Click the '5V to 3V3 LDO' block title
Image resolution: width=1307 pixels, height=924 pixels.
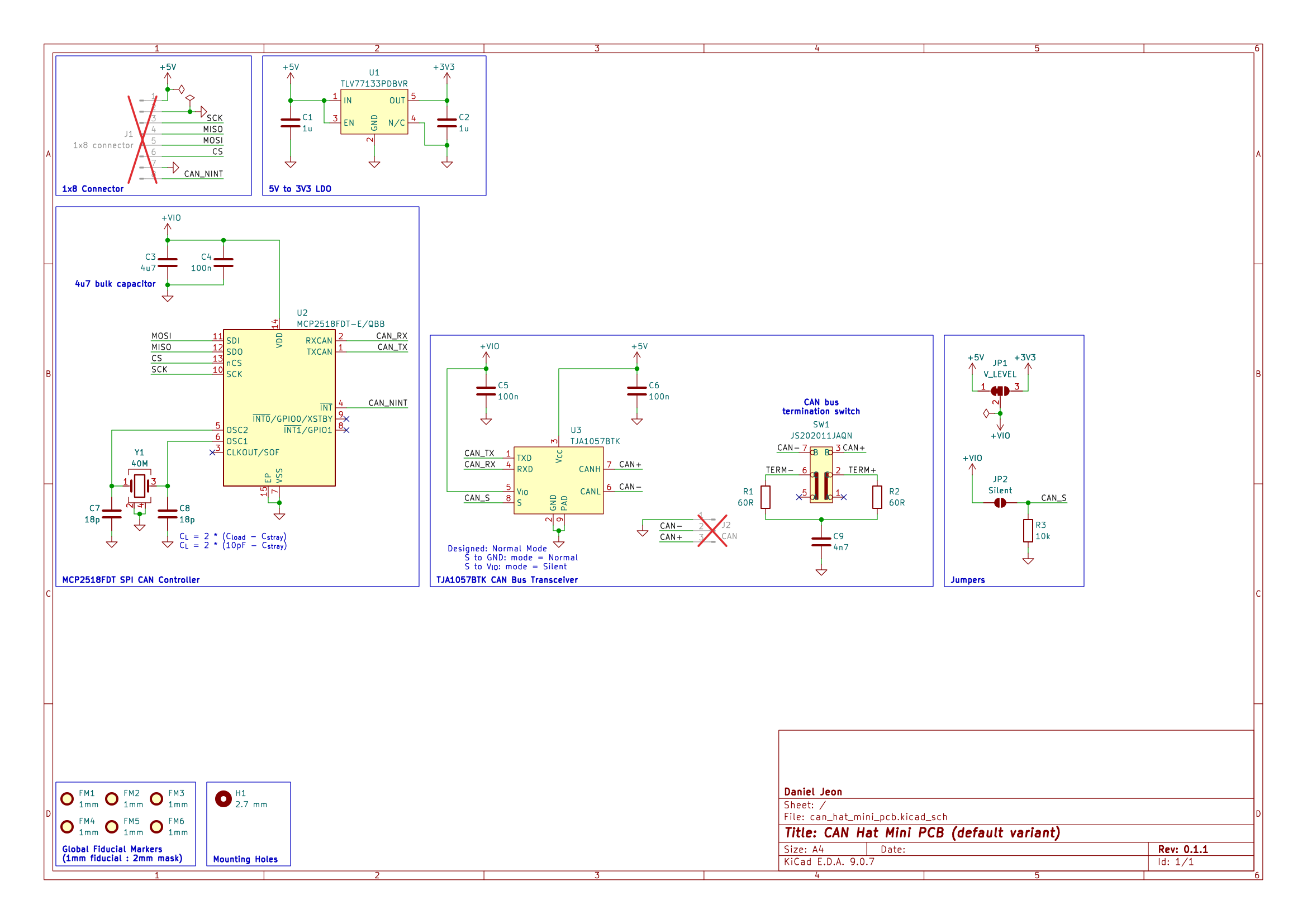click(x=300, y=189)
